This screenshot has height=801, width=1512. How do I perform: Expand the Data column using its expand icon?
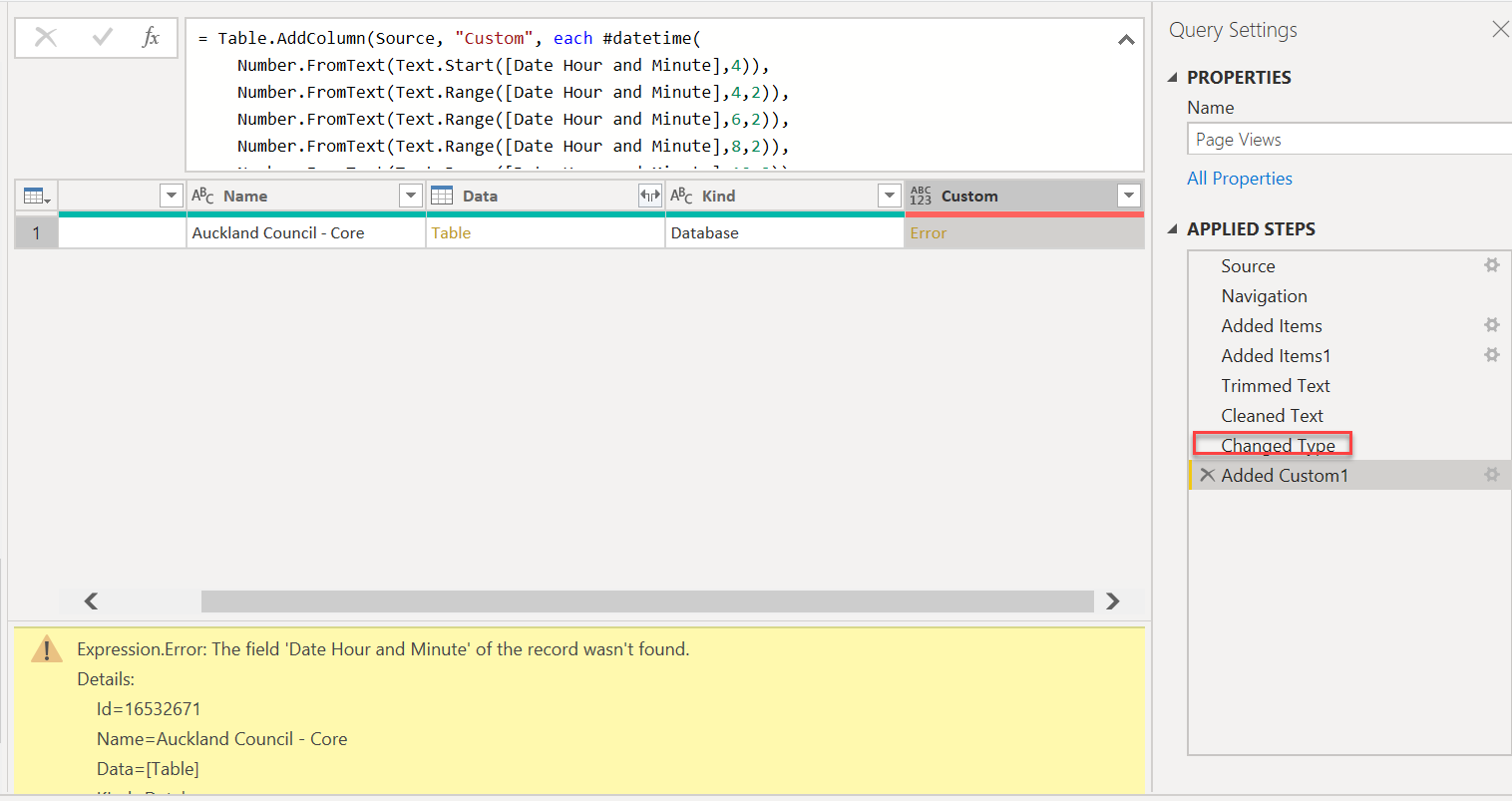click(649, 196)
